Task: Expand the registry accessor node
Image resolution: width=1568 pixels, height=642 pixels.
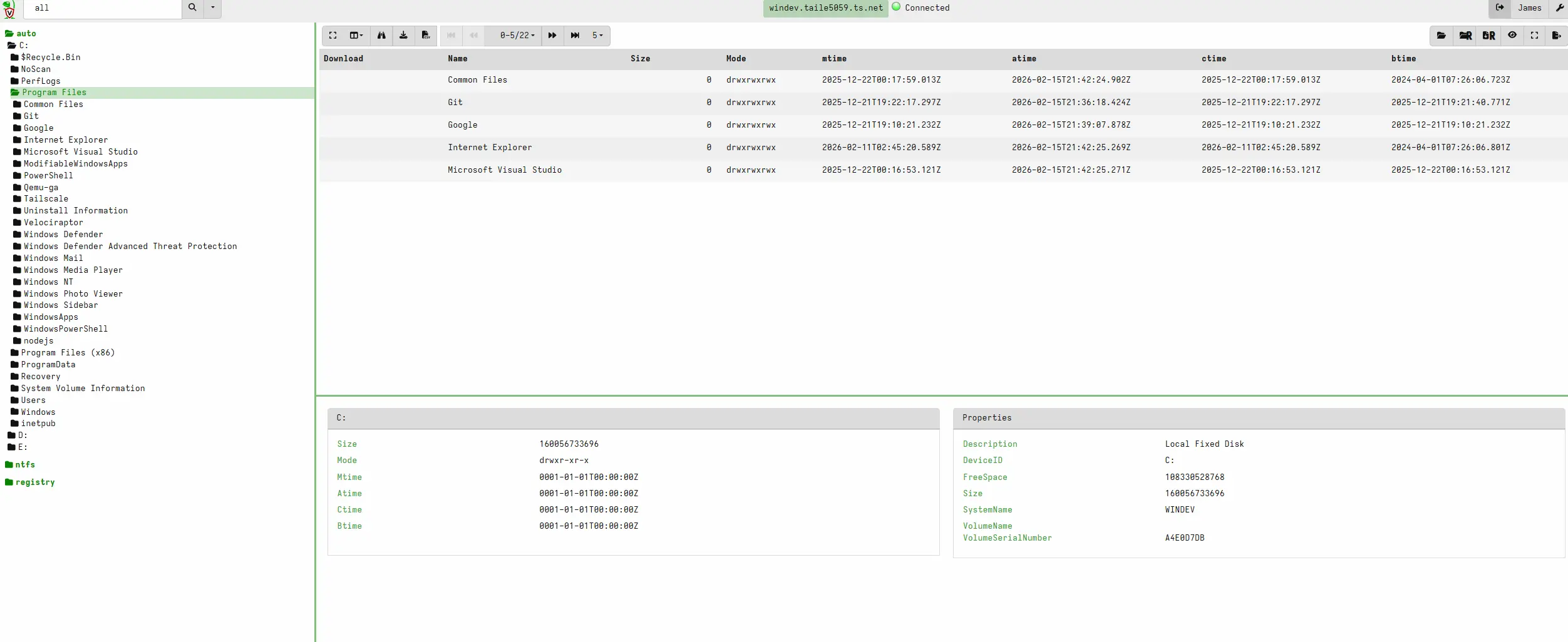Action: point(30,482)
